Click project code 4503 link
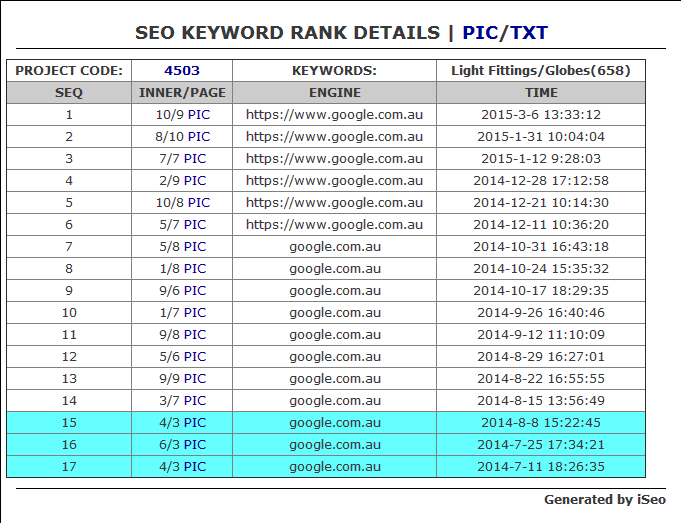The width and height of the screenshot is (681, 523). click(182, 70)
